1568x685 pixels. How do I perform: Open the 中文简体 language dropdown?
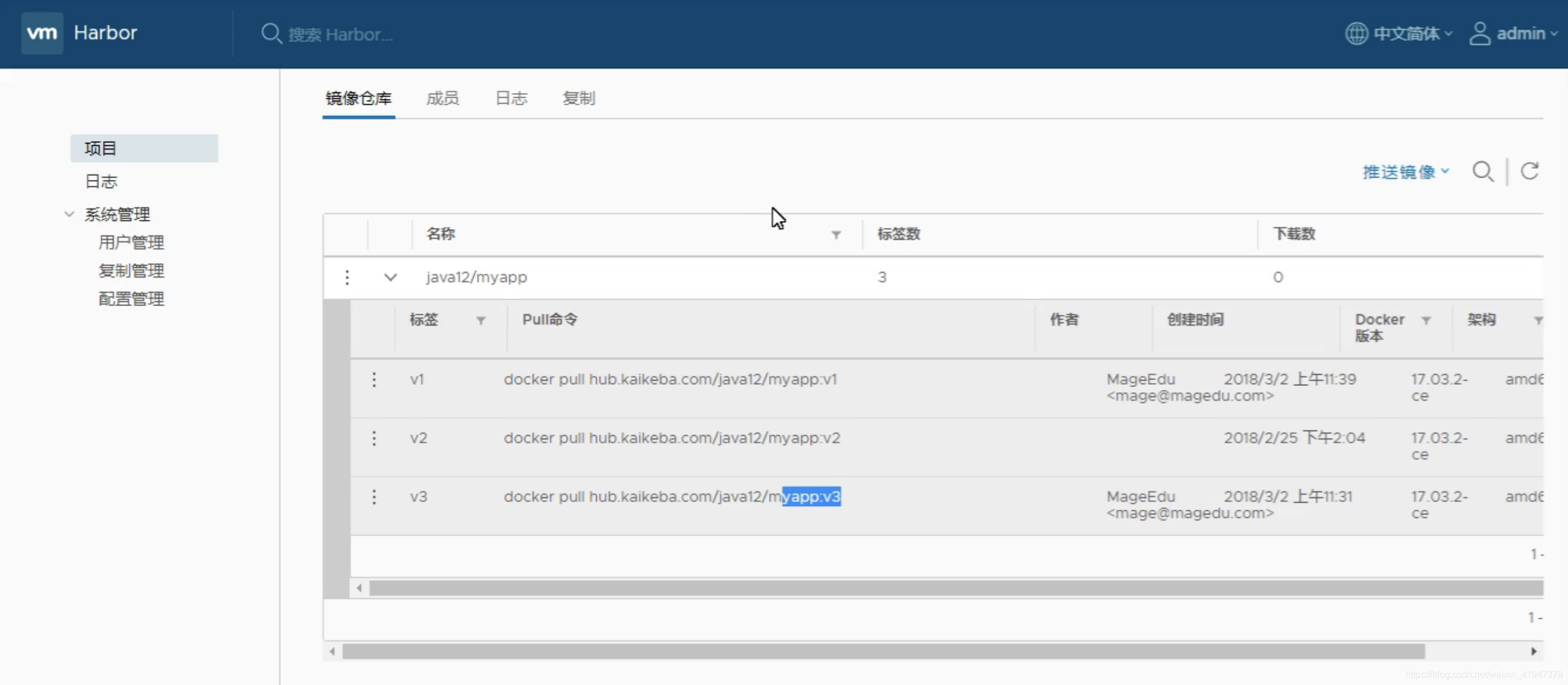tap(1414, 34)
